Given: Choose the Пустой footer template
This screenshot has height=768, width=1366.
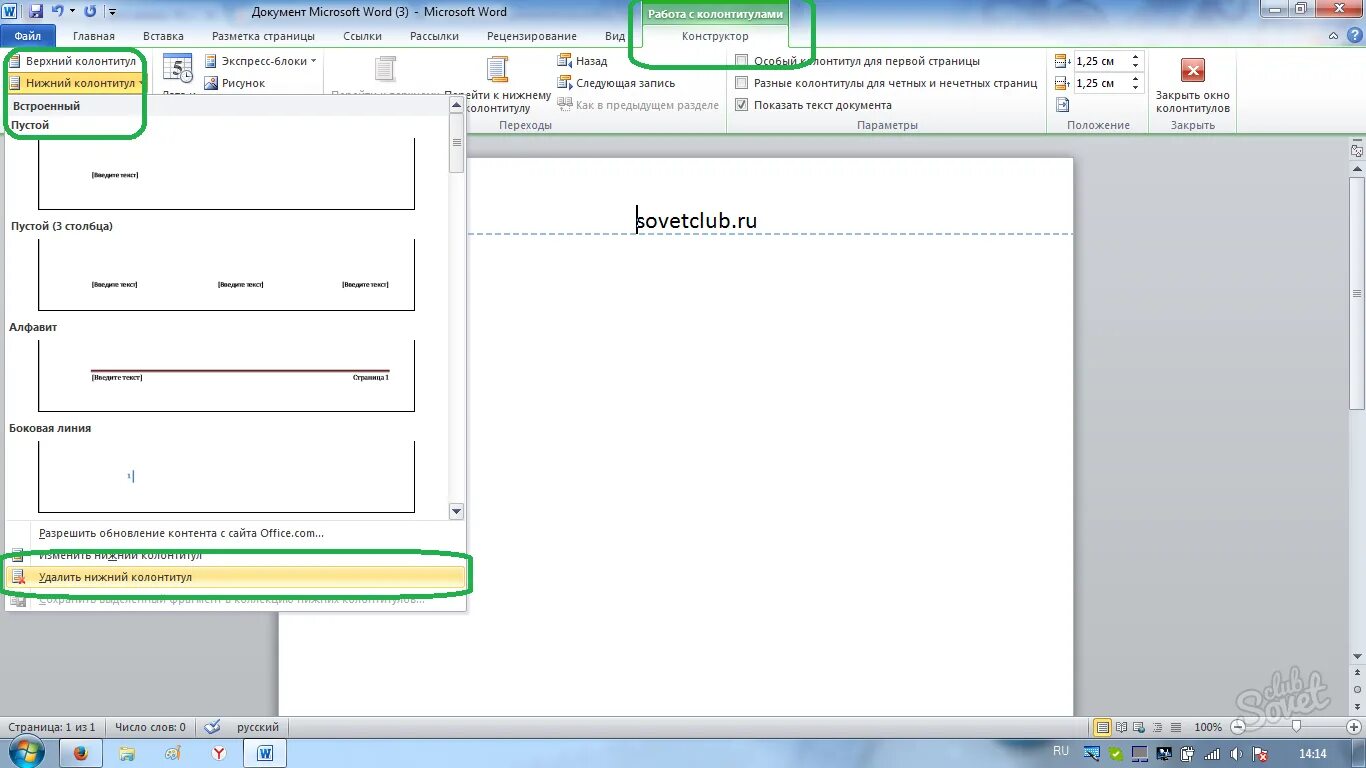Looking at the screenshot, I should (226, 174).
